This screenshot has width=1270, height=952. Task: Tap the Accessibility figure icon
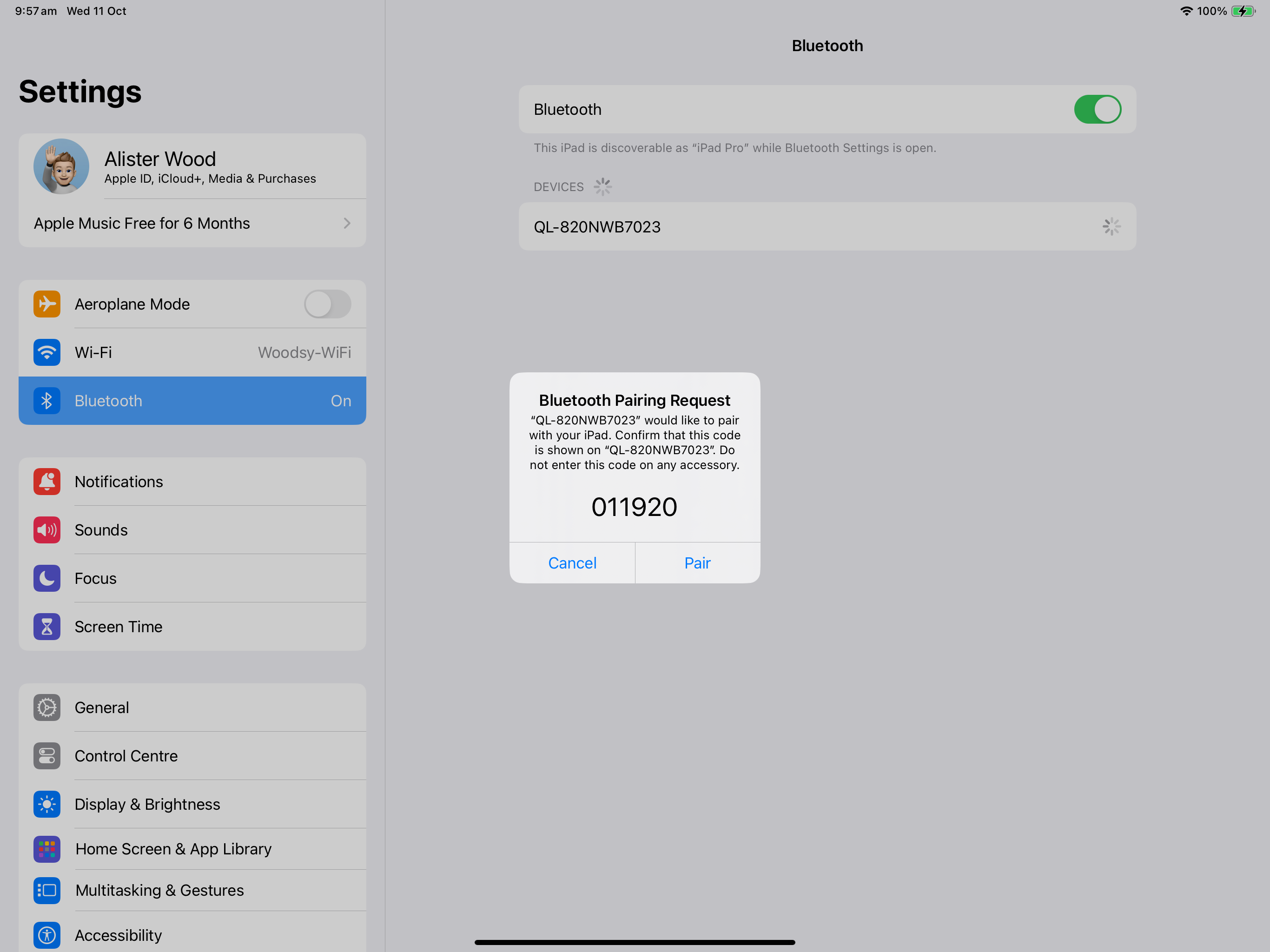47,935
